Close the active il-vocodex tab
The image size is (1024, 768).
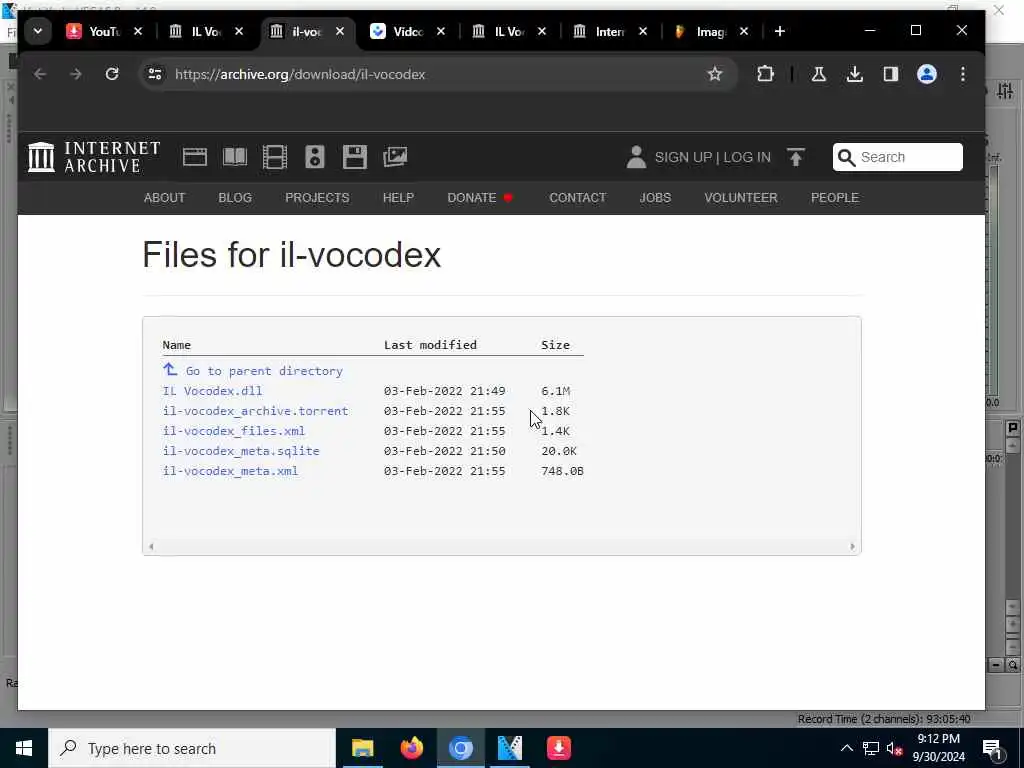[x=340, y=31]
